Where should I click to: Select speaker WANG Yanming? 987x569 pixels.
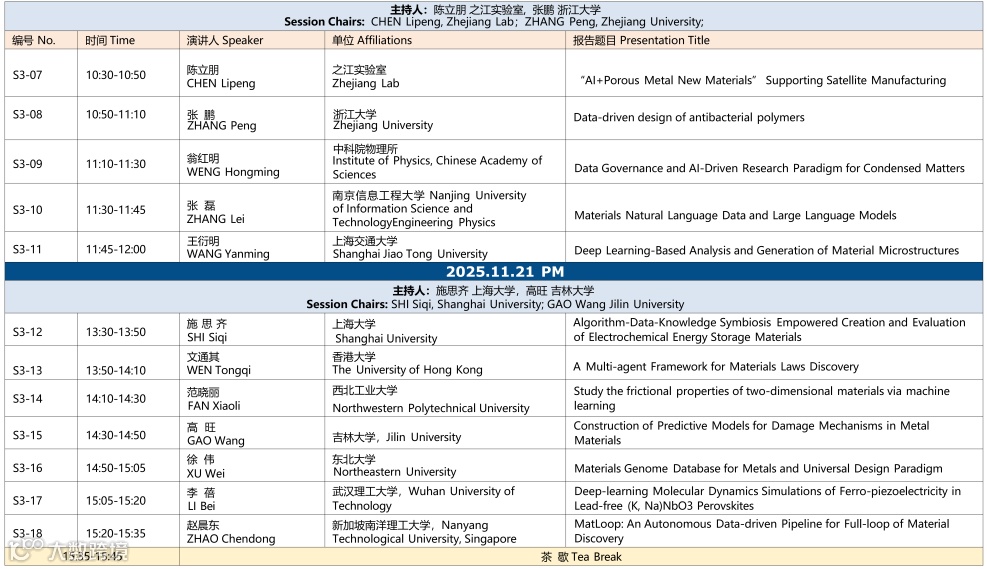pyautogui.click(x=228, y=248)
